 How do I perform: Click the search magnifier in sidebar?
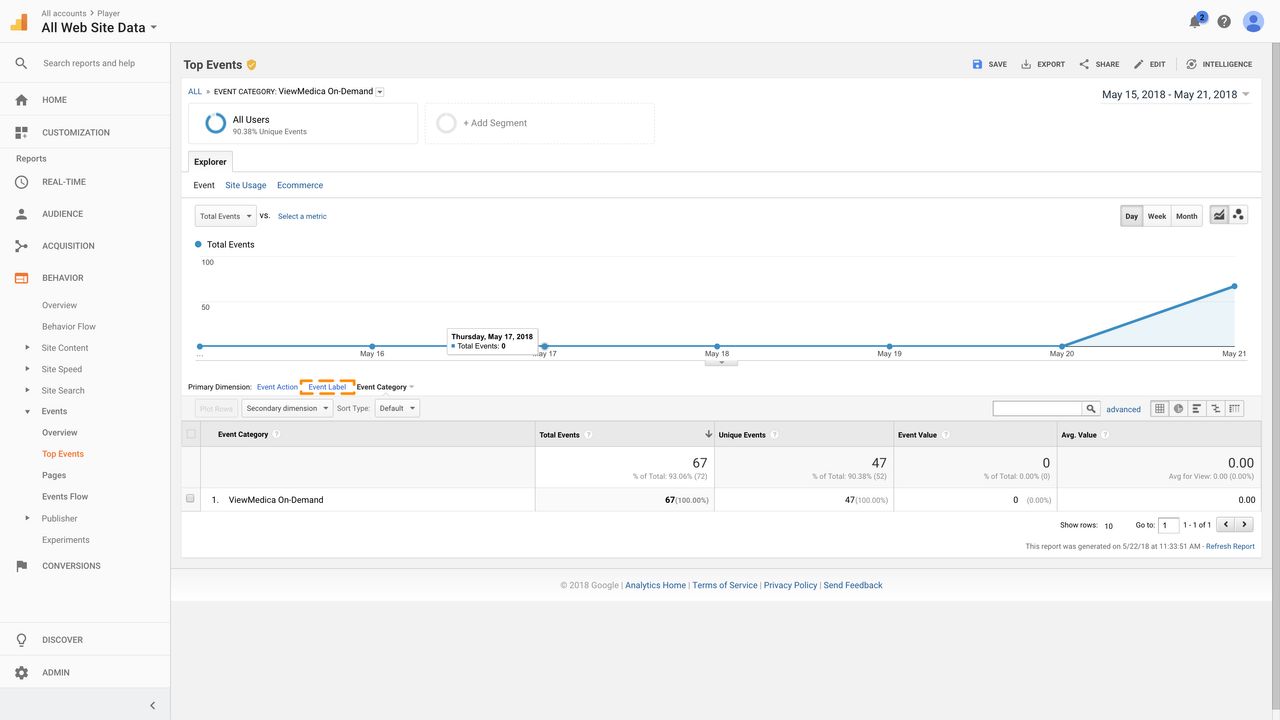coord(21,63)
